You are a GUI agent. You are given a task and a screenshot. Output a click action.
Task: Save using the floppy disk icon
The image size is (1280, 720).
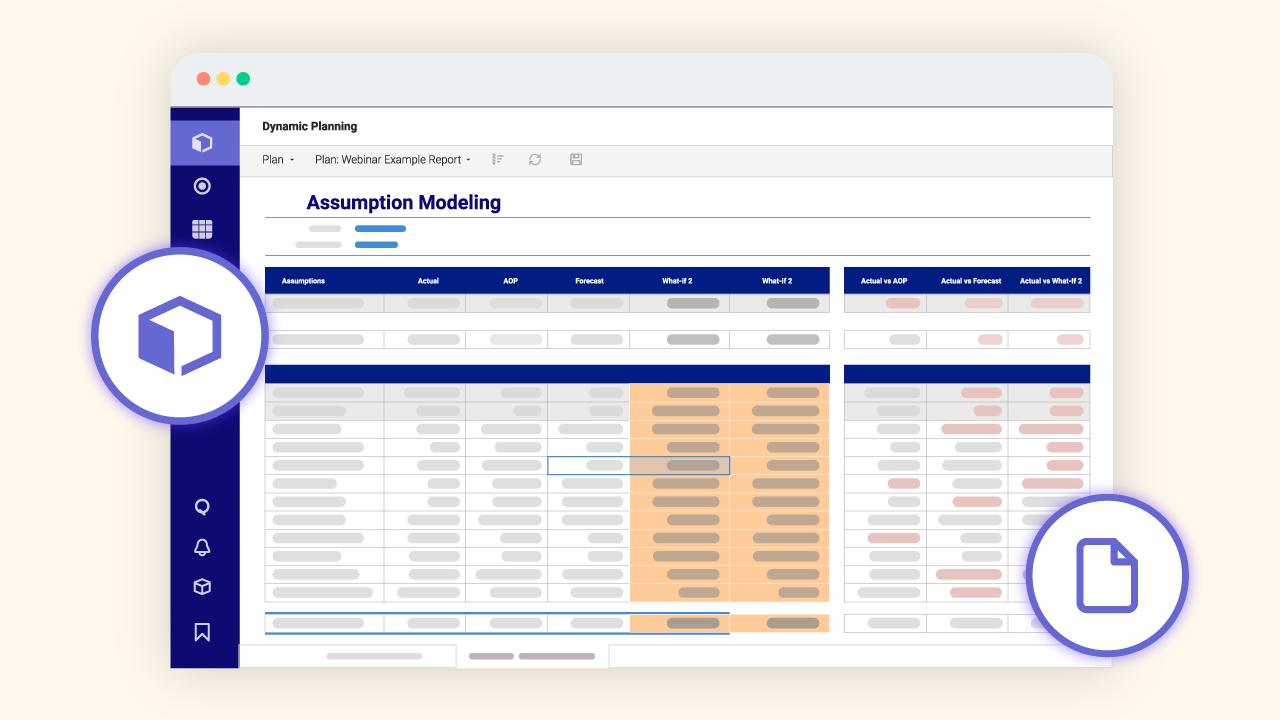coord(576,159)
